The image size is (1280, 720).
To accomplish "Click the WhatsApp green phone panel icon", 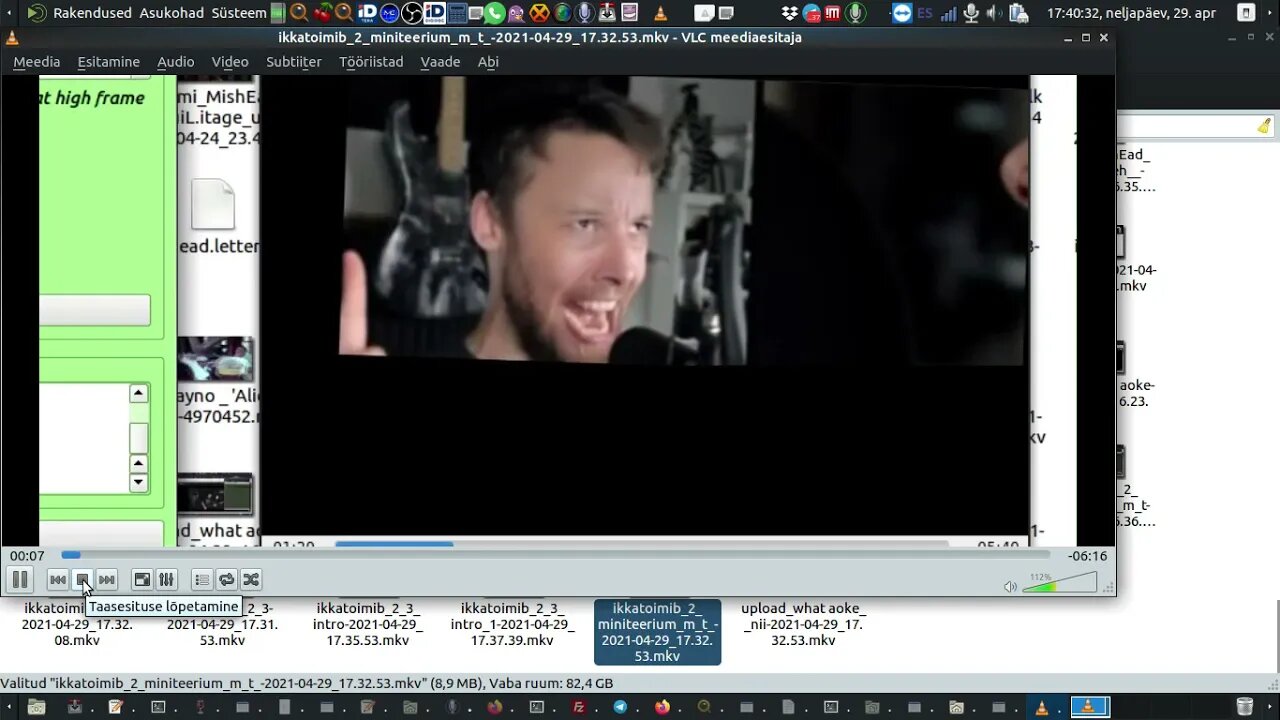I will (494, 13).
